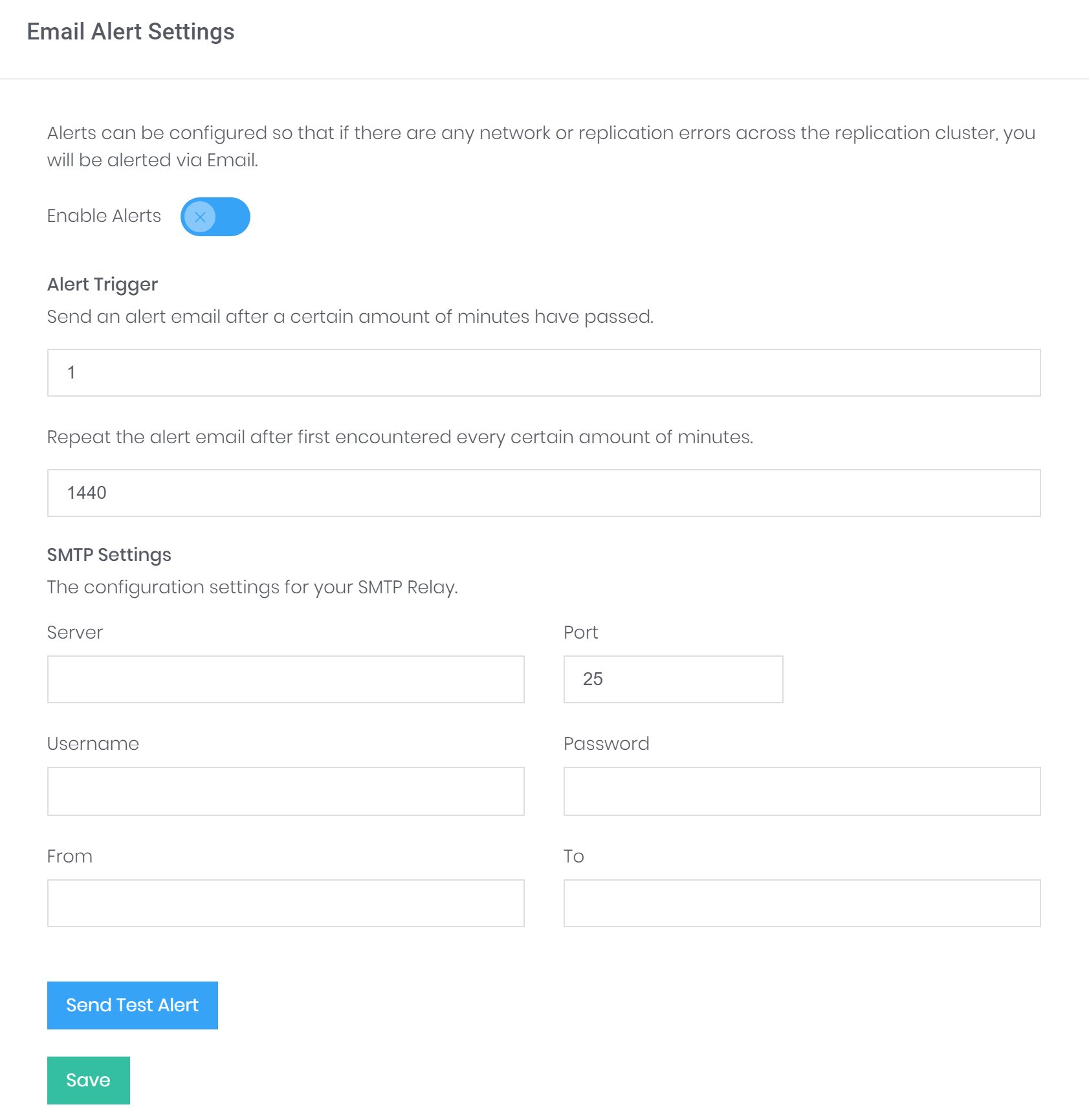Click the Email Alert Settings page title
The height and width of the screenshot is (1120, 1089).
tap(131, 32)
